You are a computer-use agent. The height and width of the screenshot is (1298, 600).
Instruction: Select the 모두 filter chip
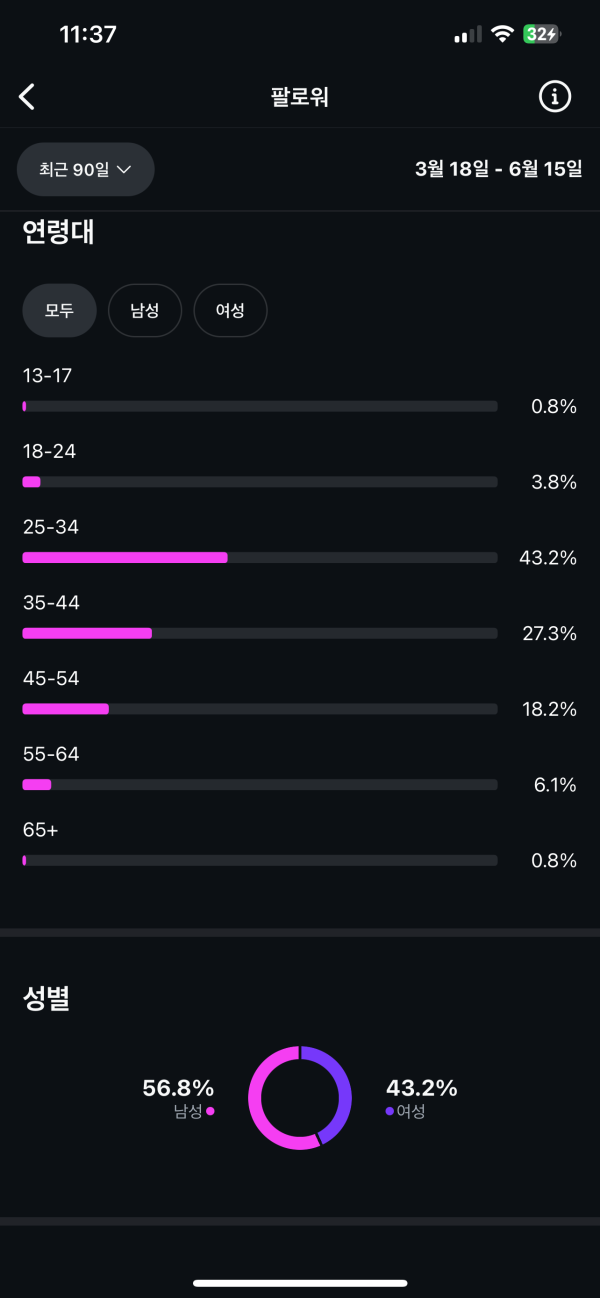pyautogui.click(x=59, y=311)
